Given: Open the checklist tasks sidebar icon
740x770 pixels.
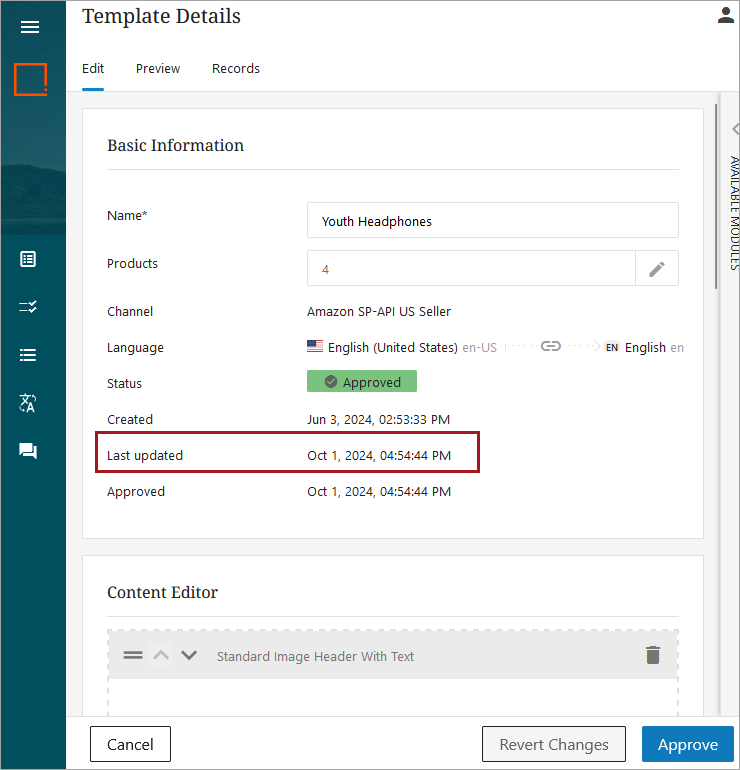Looking at the screenshot, I should (28, 307).
